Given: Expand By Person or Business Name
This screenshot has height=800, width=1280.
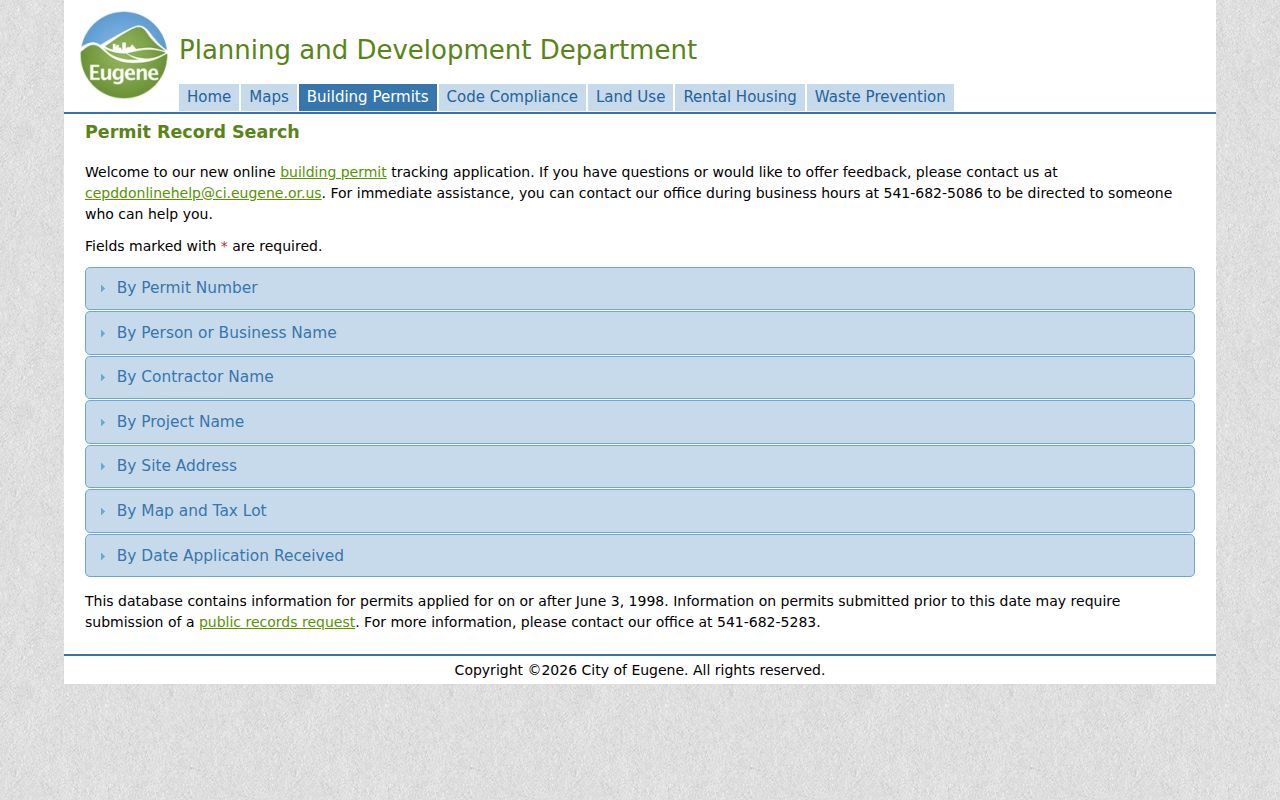Looking at the screenshot, I should pos(640,333).
